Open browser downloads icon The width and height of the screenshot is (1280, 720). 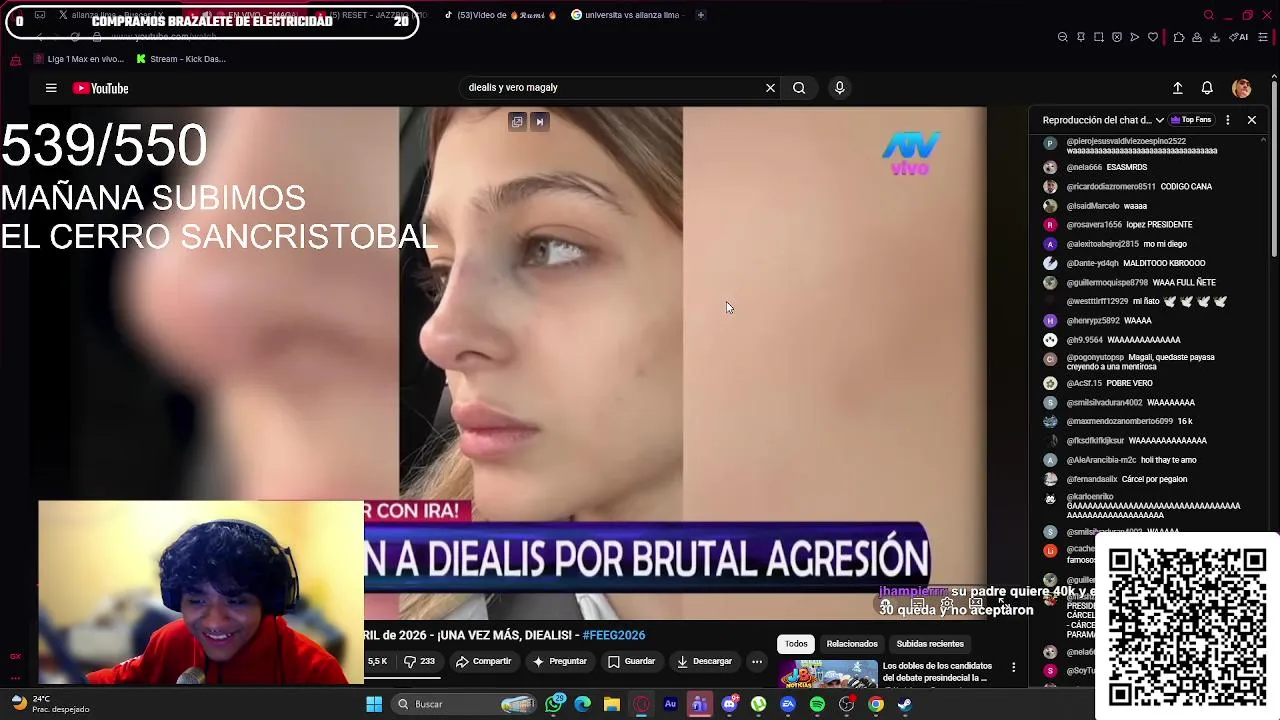pos(1215,37)
